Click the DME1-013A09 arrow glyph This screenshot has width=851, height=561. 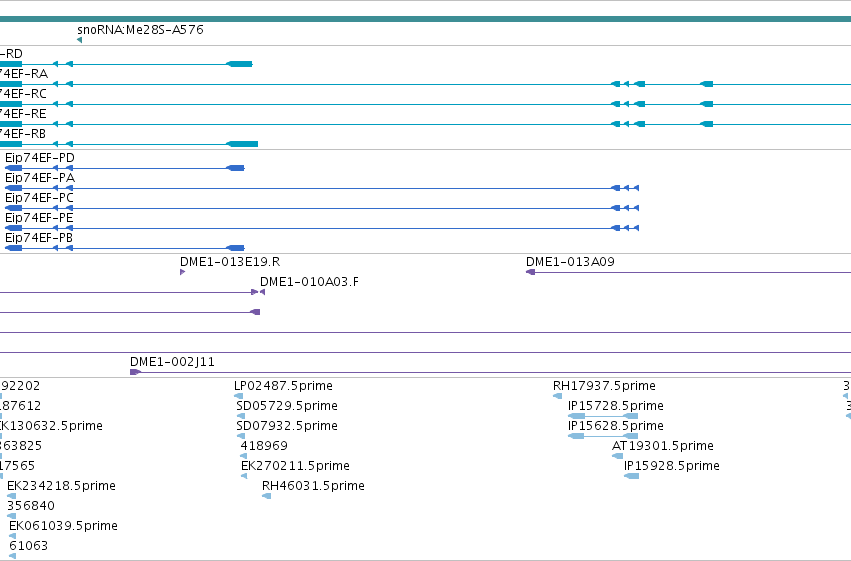point(531,272)
